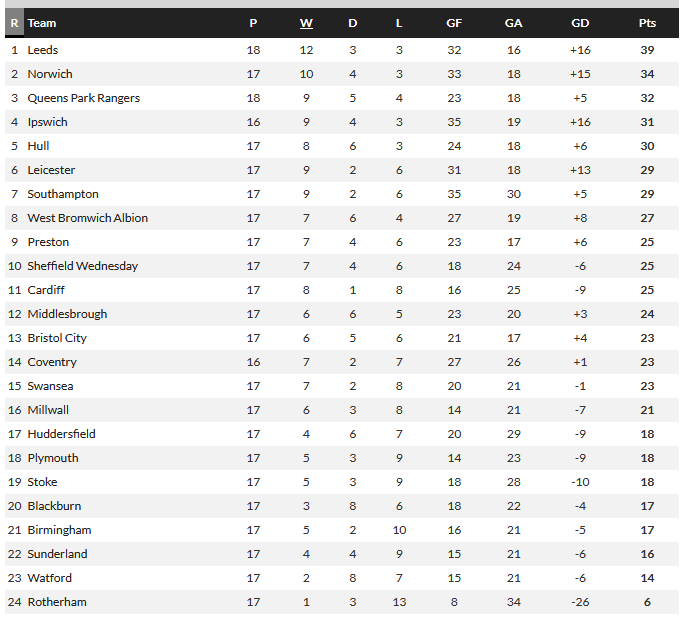
Task: Click the L losses column header
Action: pyautogui.click(x=399, y=23)
